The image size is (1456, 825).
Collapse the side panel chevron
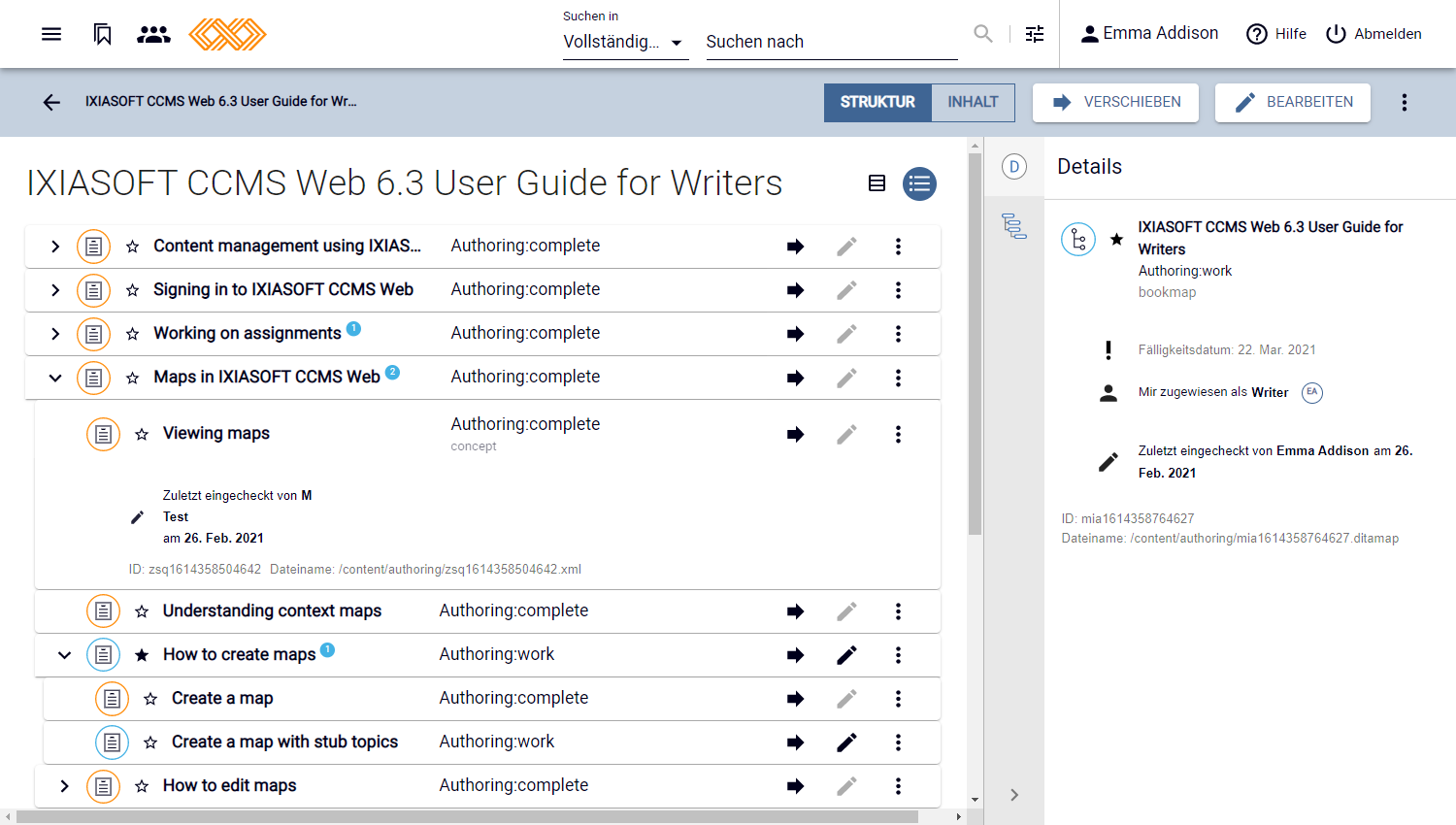click(x=1014, y=795)
